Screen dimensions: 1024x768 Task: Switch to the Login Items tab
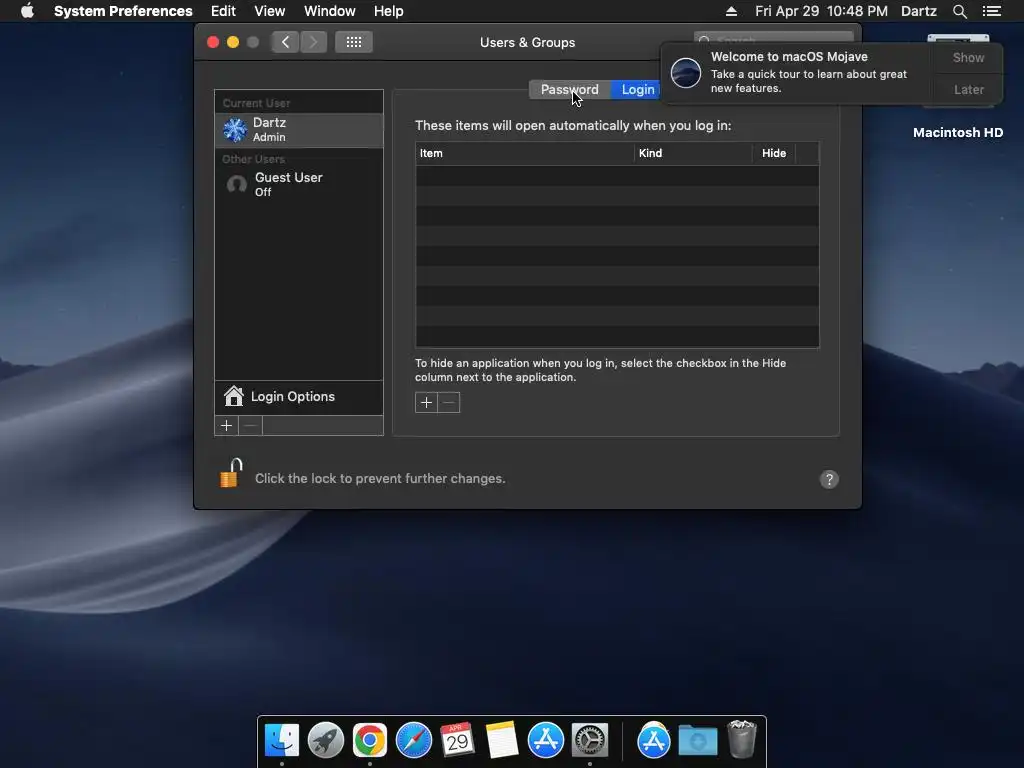coord(637,89)
